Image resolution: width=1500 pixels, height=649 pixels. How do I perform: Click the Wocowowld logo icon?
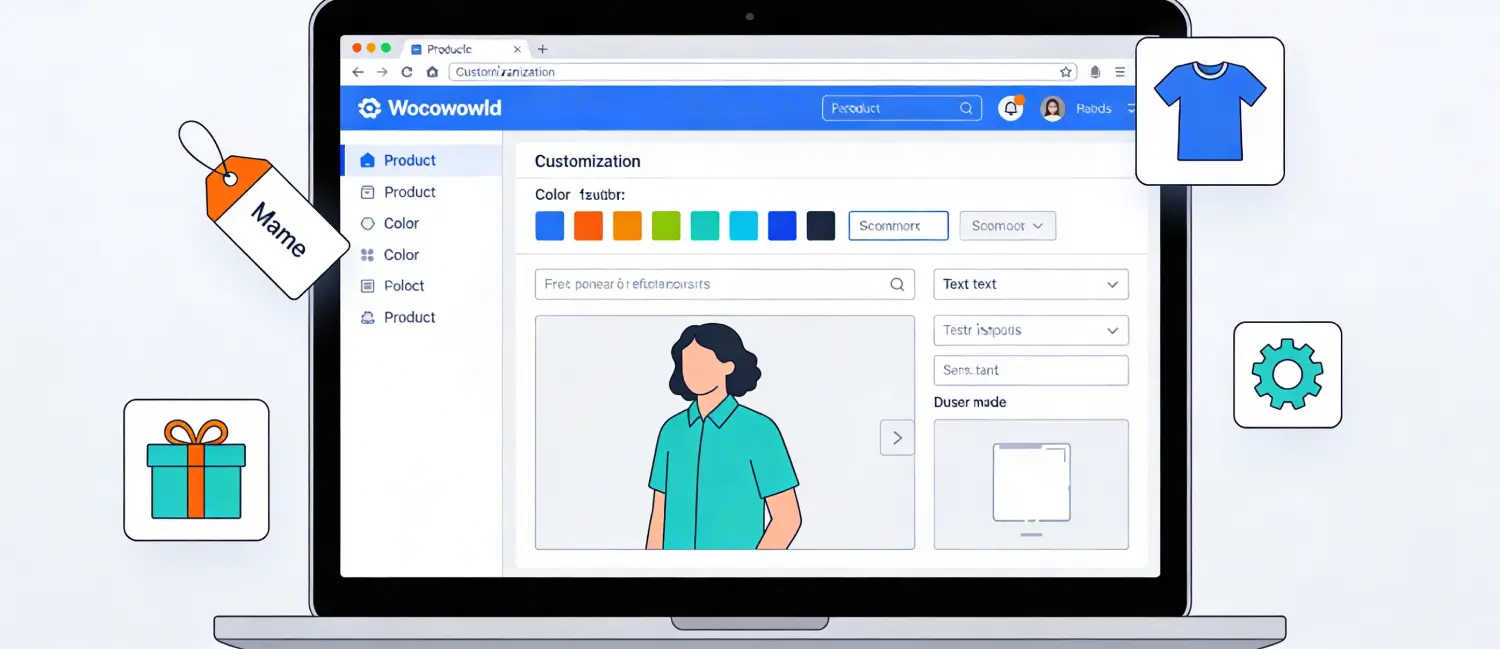click(x=370, y=109)
